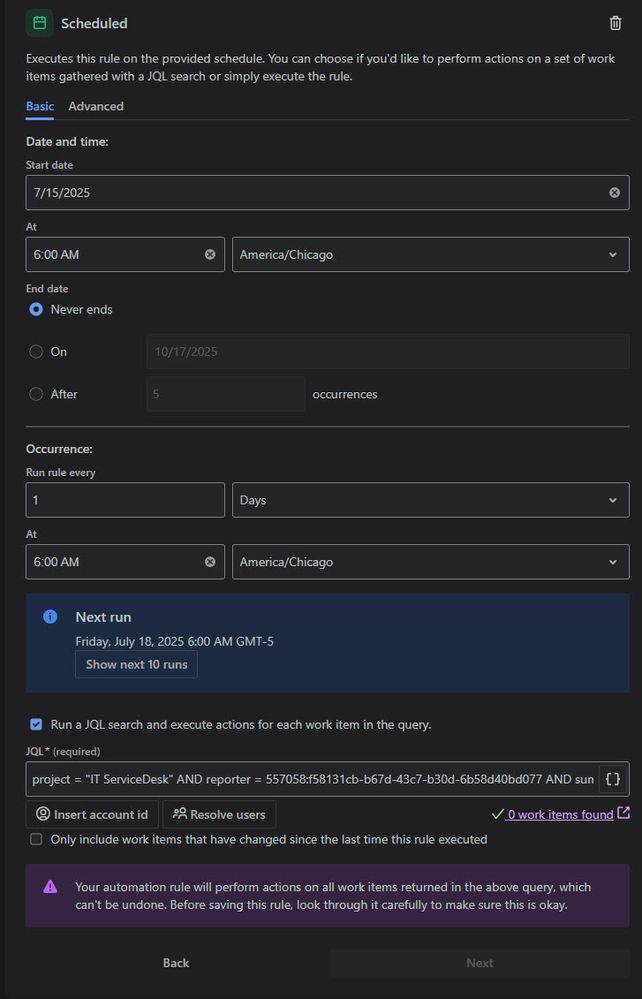This screenshot has width=642, height=999.
Task: Clear the 6:00 AM trigger time field
Action: [x=209, y=254]
